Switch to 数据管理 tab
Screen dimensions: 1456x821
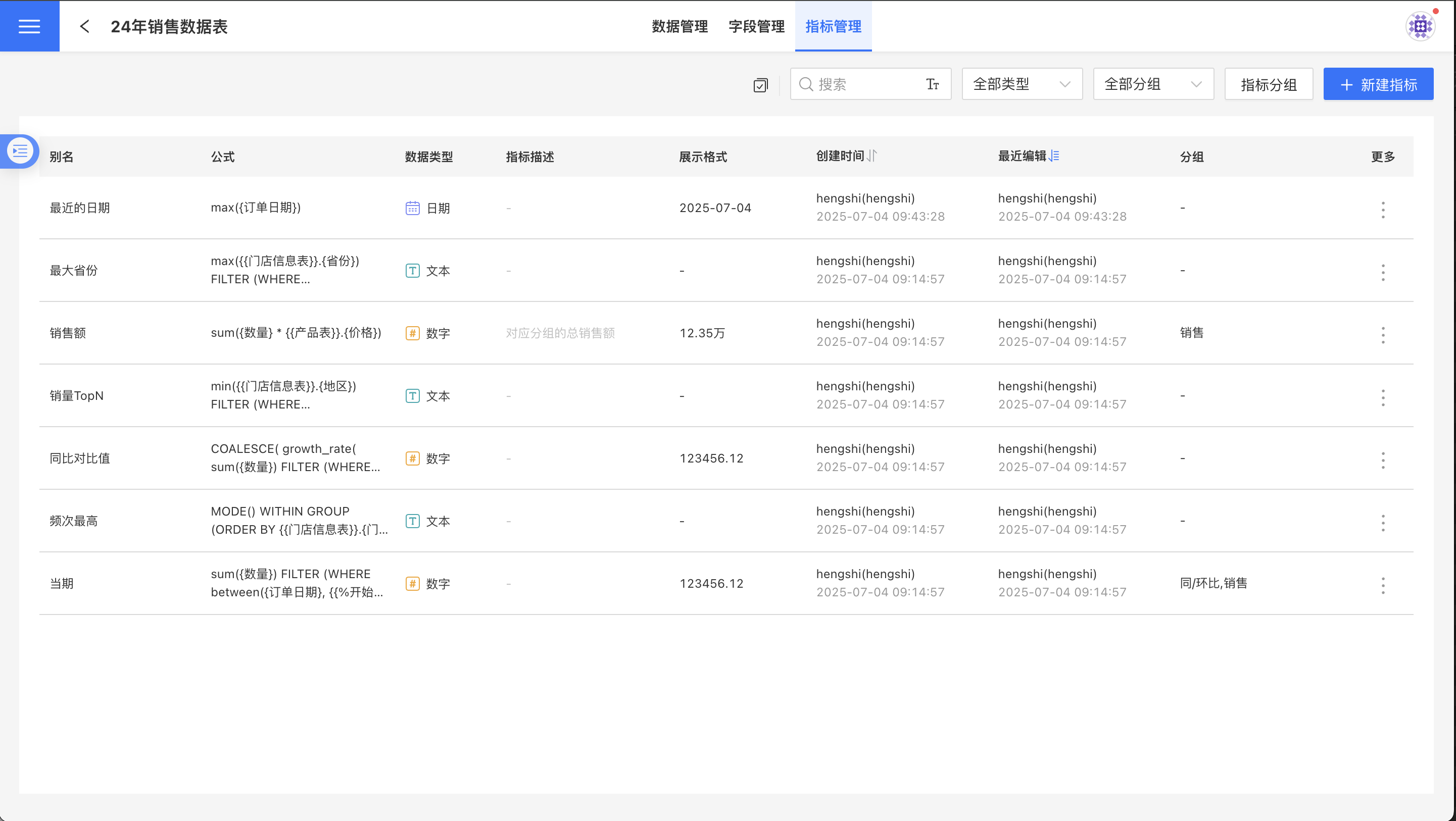[680, 26]
